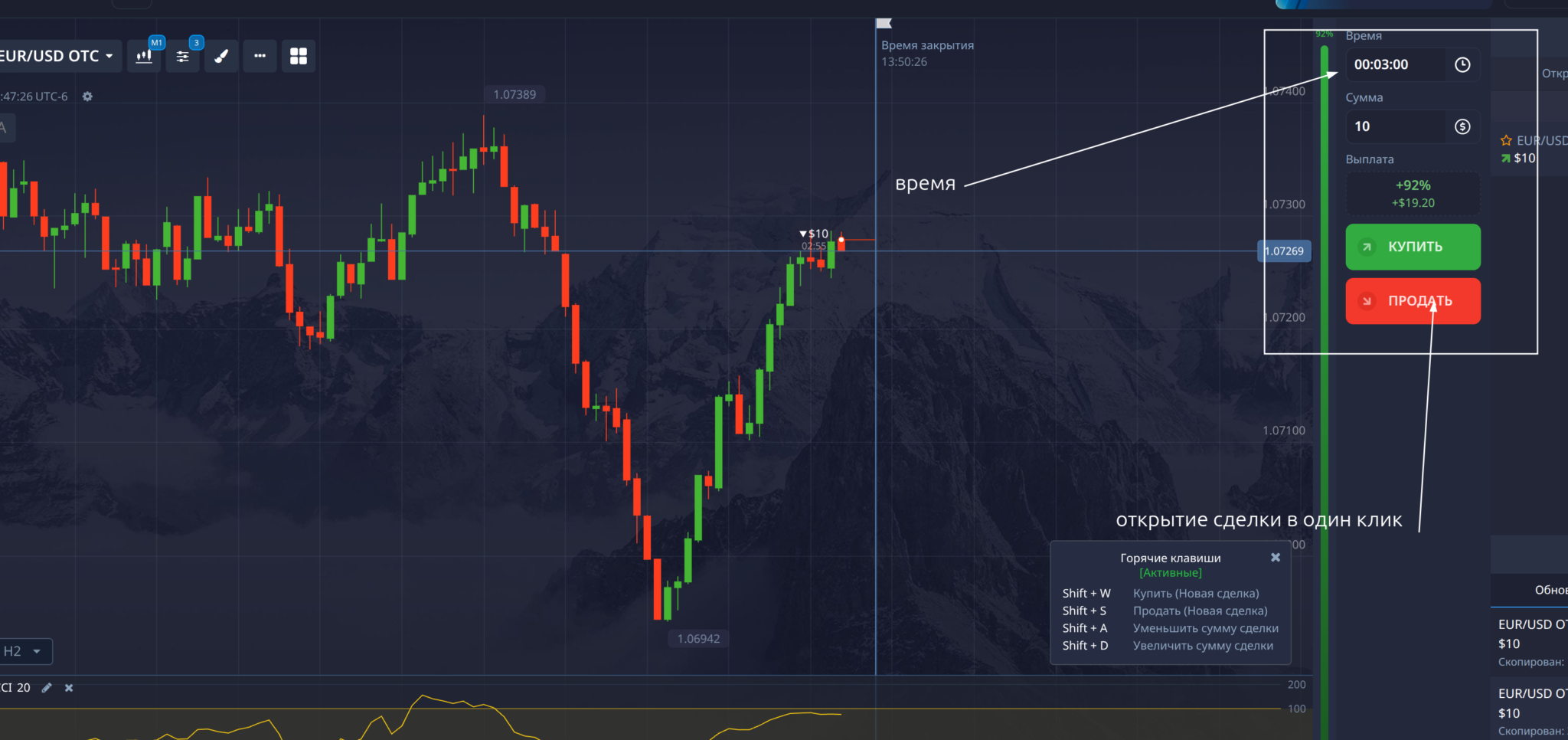Select the drawing brush tool
The height and width of the screenshot is (740, 1568).
221,57
